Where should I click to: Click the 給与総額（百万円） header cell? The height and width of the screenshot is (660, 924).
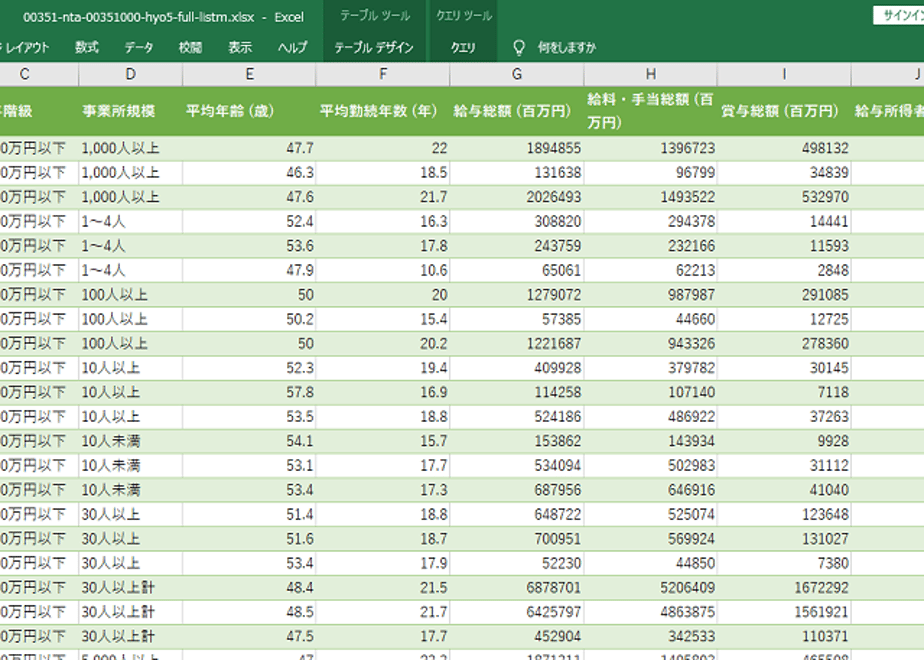pos(517,111)
